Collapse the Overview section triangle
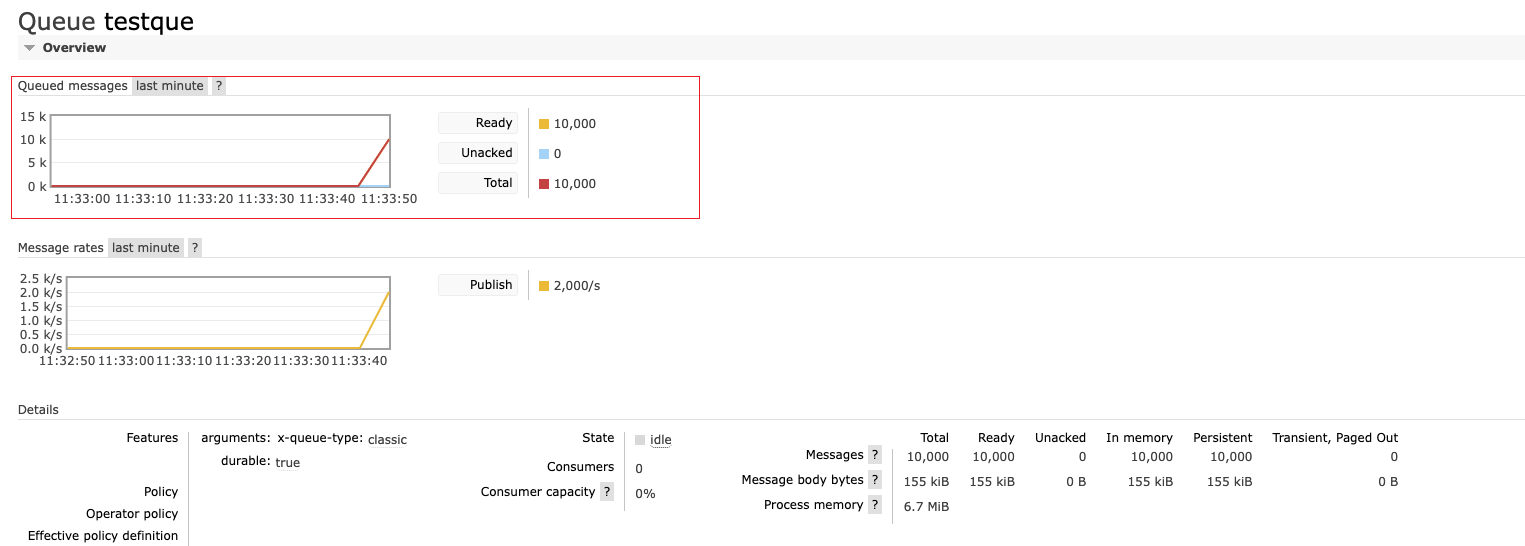 click(x=30, y=48)
